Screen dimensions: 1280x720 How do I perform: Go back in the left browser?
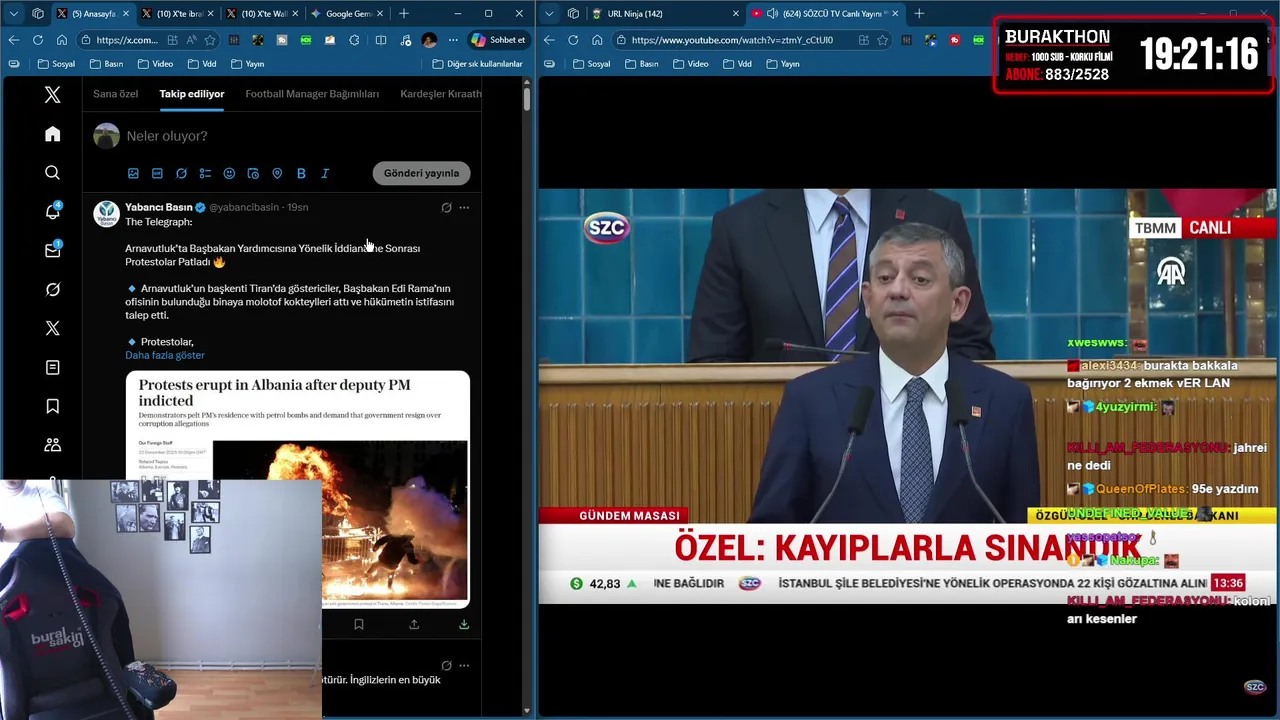tap(14, 40)
